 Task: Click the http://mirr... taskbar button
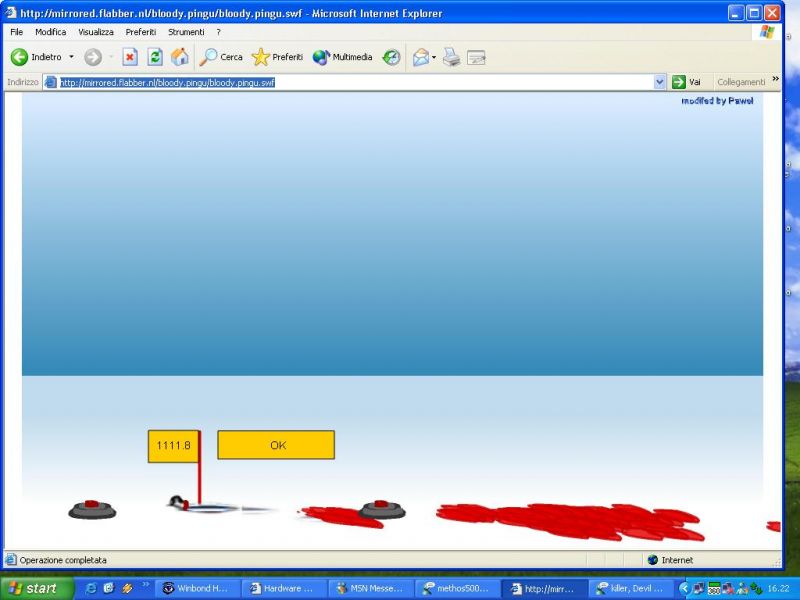click(x=544, y=588)
